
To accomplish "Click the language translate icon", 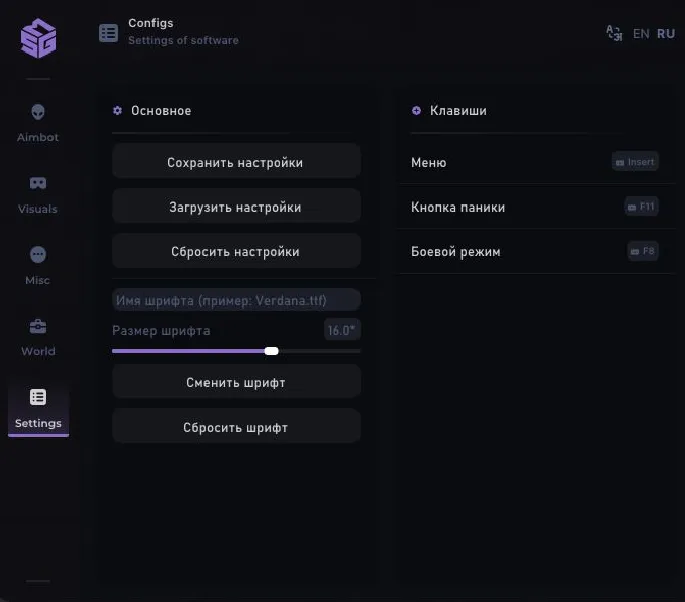I will (614, 33).
